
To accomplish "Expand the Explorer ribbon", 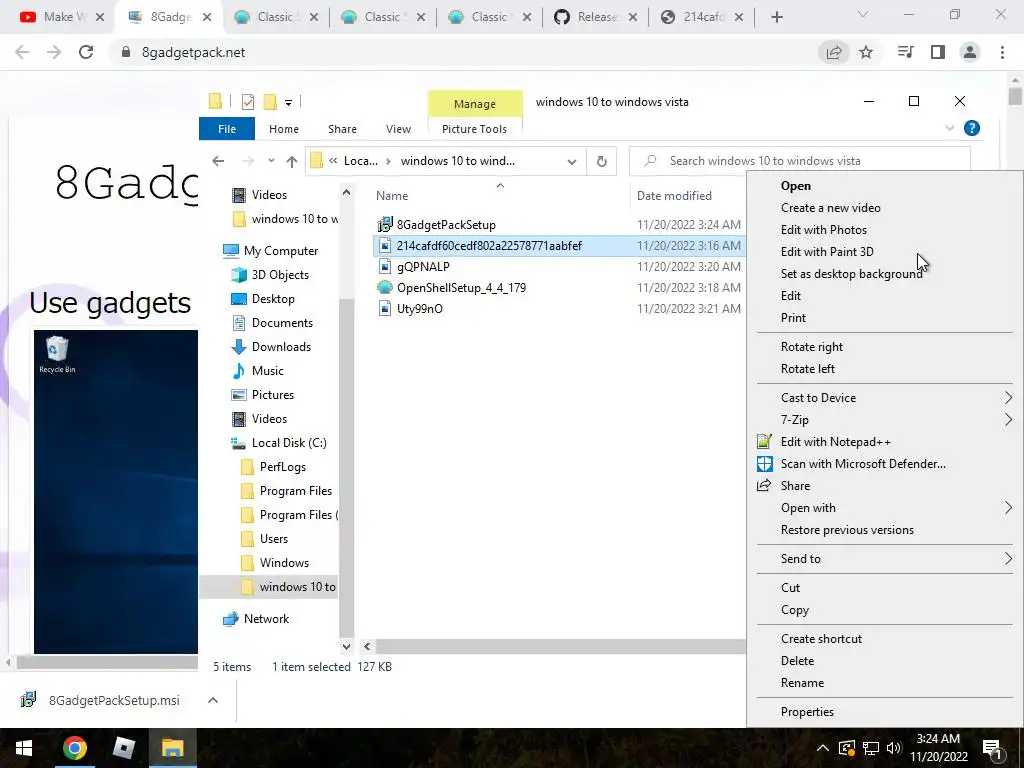I will (x=950, y=128).
